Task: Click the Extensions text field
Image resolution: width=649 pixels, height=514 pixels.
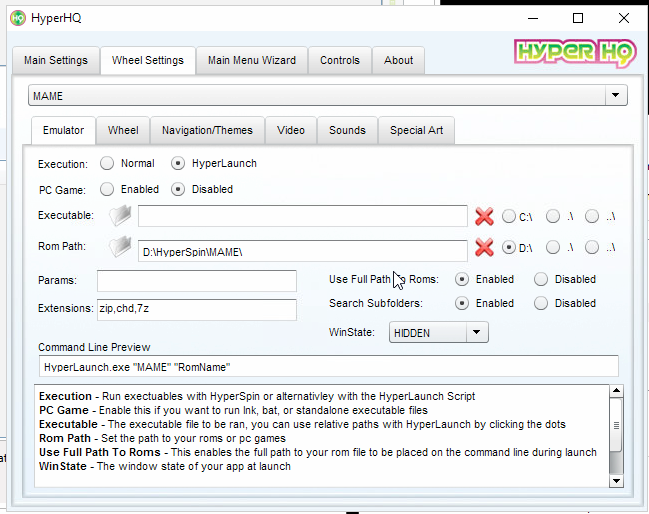Action: click(x=196, y=309)
